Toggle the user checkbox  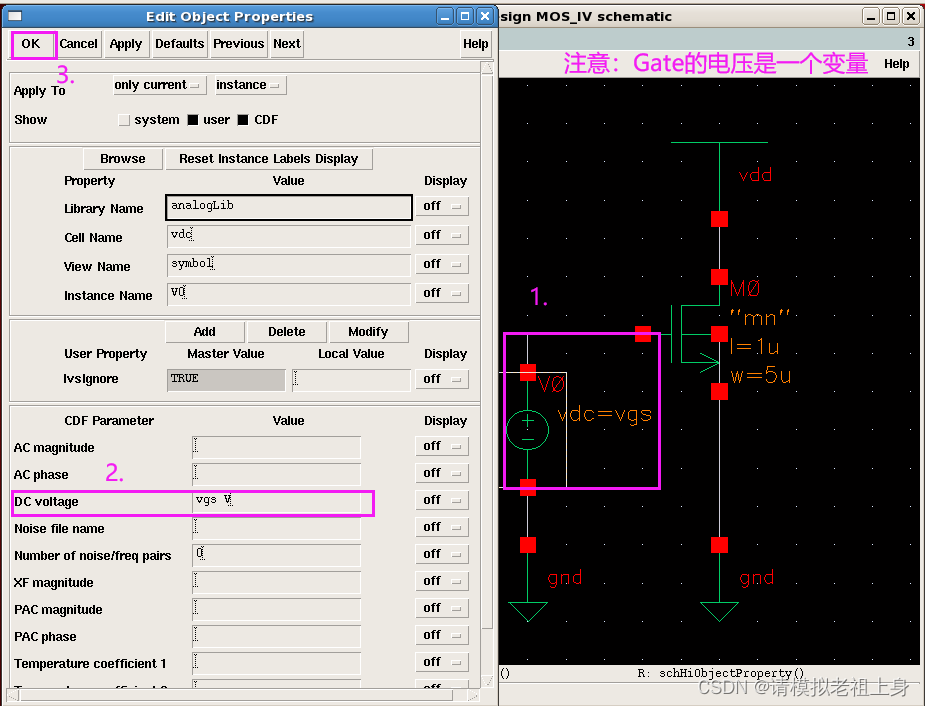pyautogui.click(x=192, y=118)
